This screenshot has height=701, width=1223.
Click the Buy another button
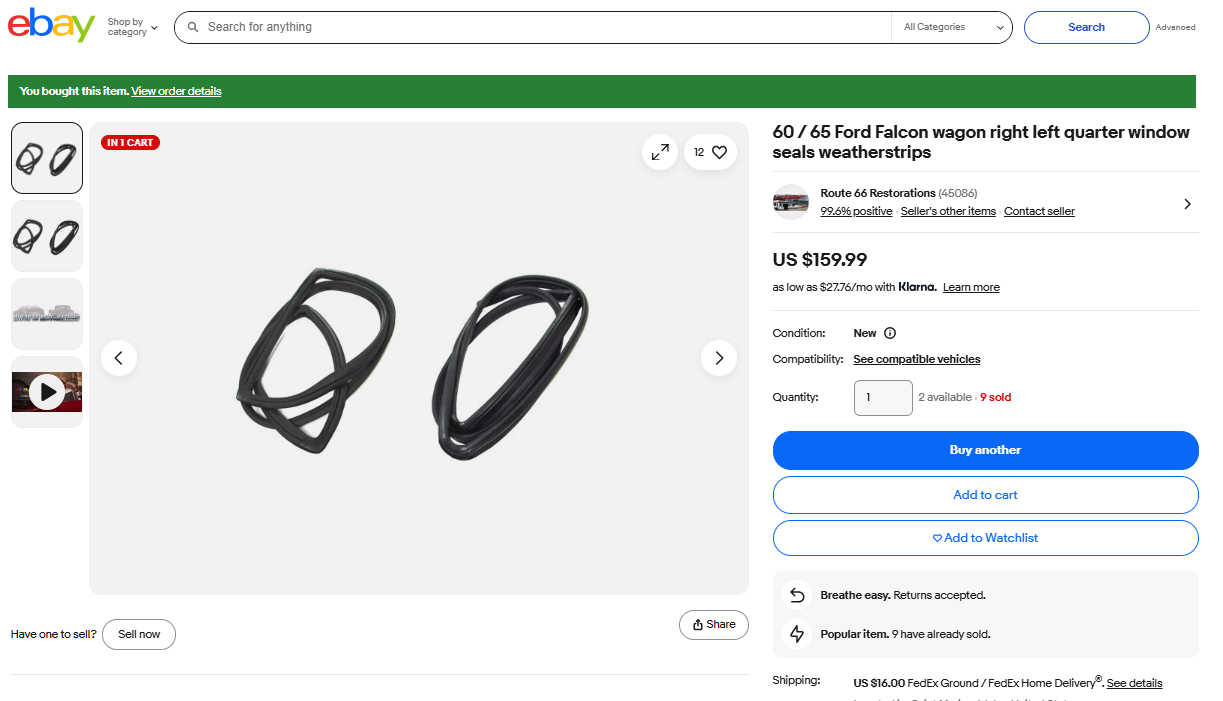pos(985,450)
